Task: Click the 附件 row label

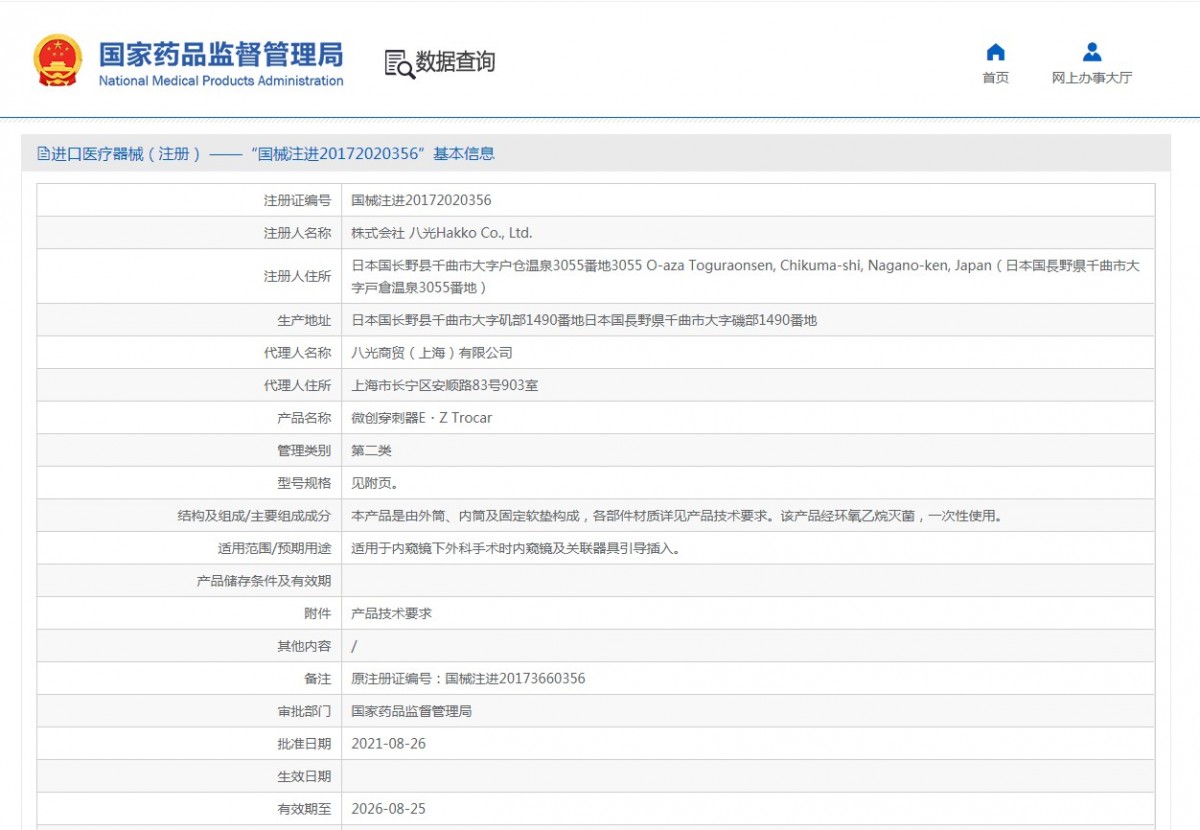Action: [x=318, y=613]
